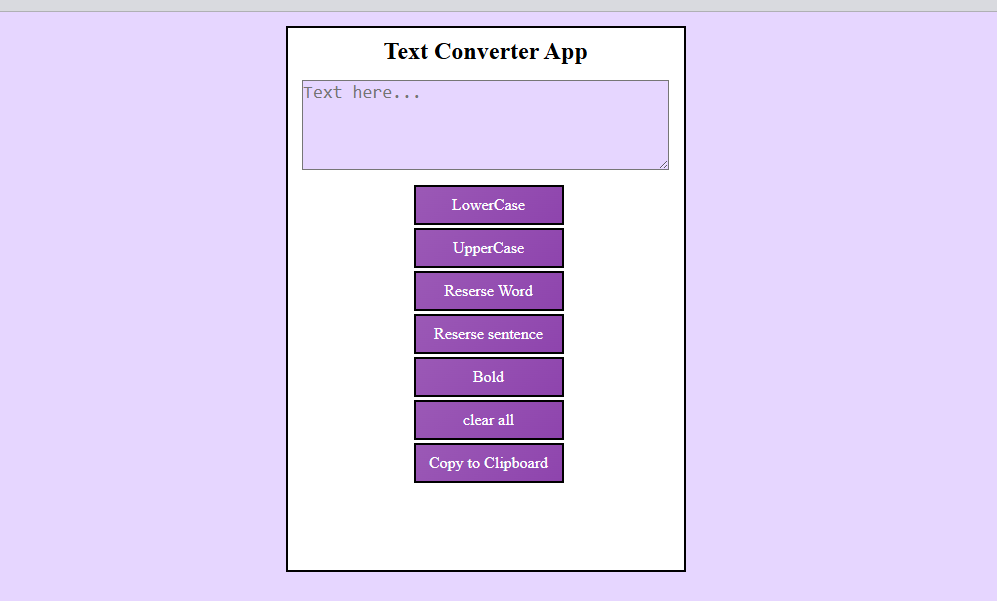Apply the Bold button
Screen dimensions: 997x601
click(488, 376)
